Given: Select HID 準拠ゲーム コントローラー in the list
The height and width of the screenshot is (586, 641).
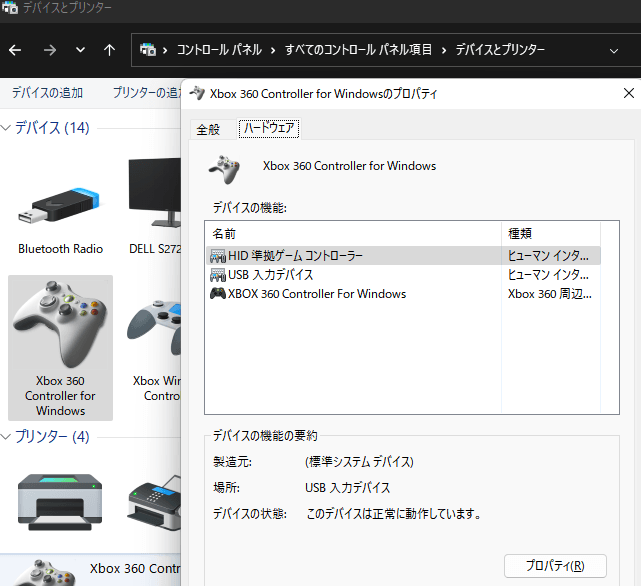Looking at the screenshot, I should [x=295, y=256].
